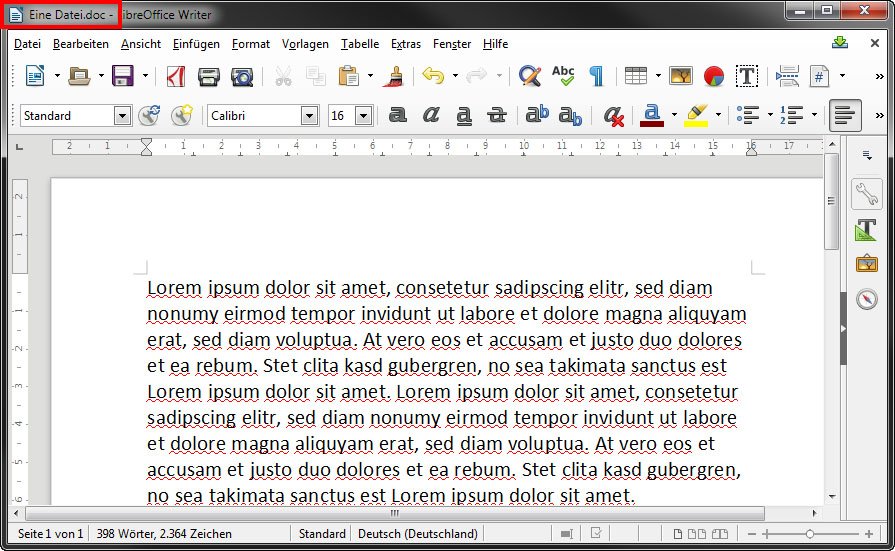This screenshot has height=551, width=895.
Task: Click Deutsch (Deutschland) language in status bar
Action: (417, 534)
